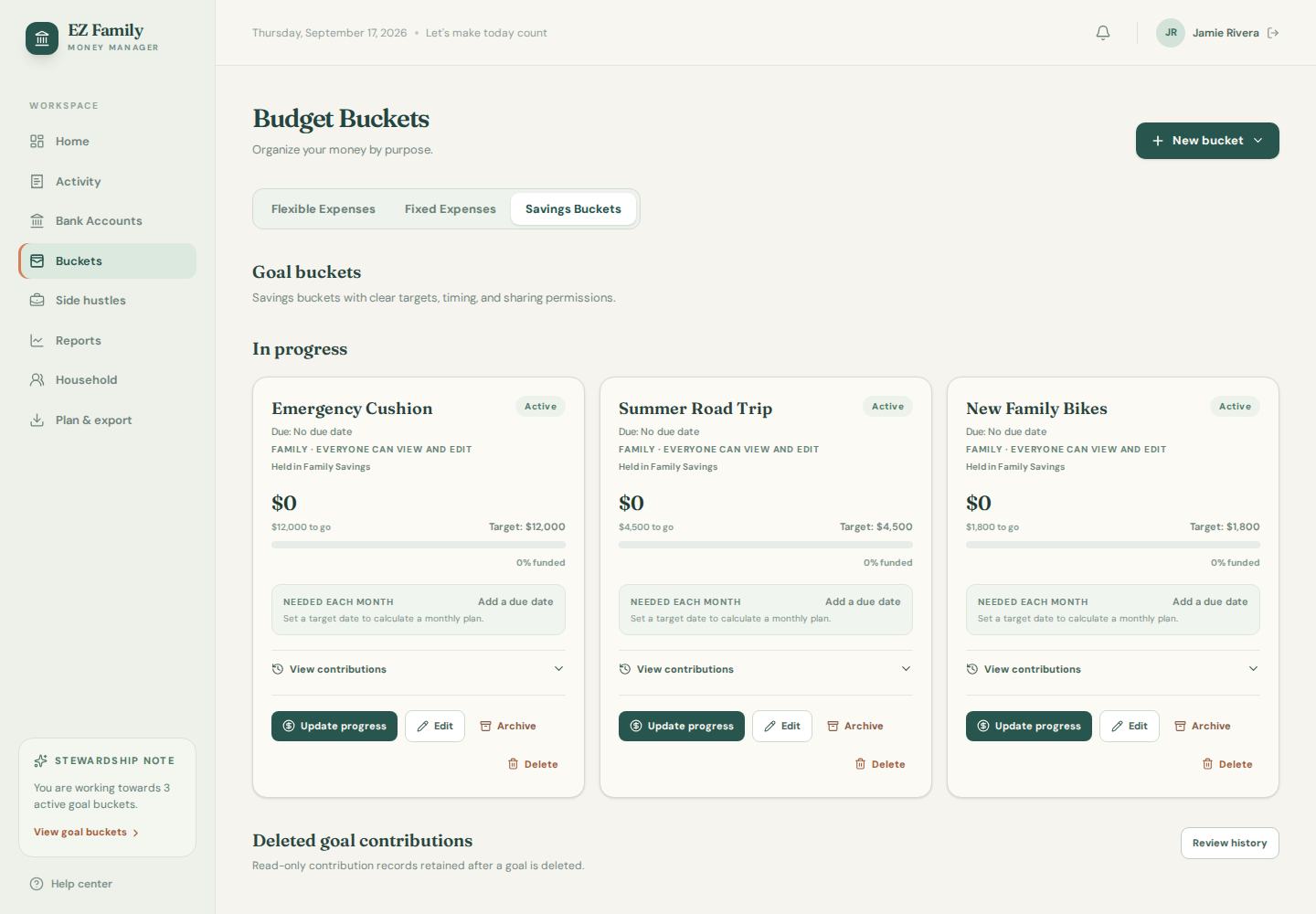Click '$4,500 to go' text
The width and height of the screenshot is (1316, 914).
[x=646, y=527]
